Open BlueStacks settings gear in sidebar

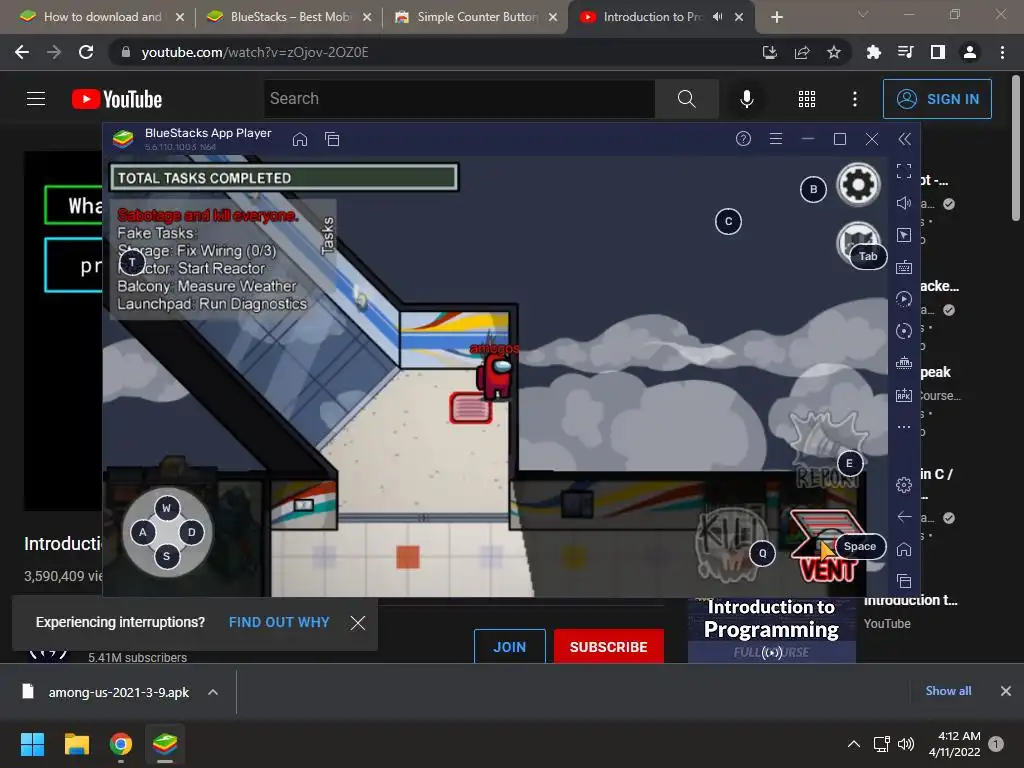[904, 485]
